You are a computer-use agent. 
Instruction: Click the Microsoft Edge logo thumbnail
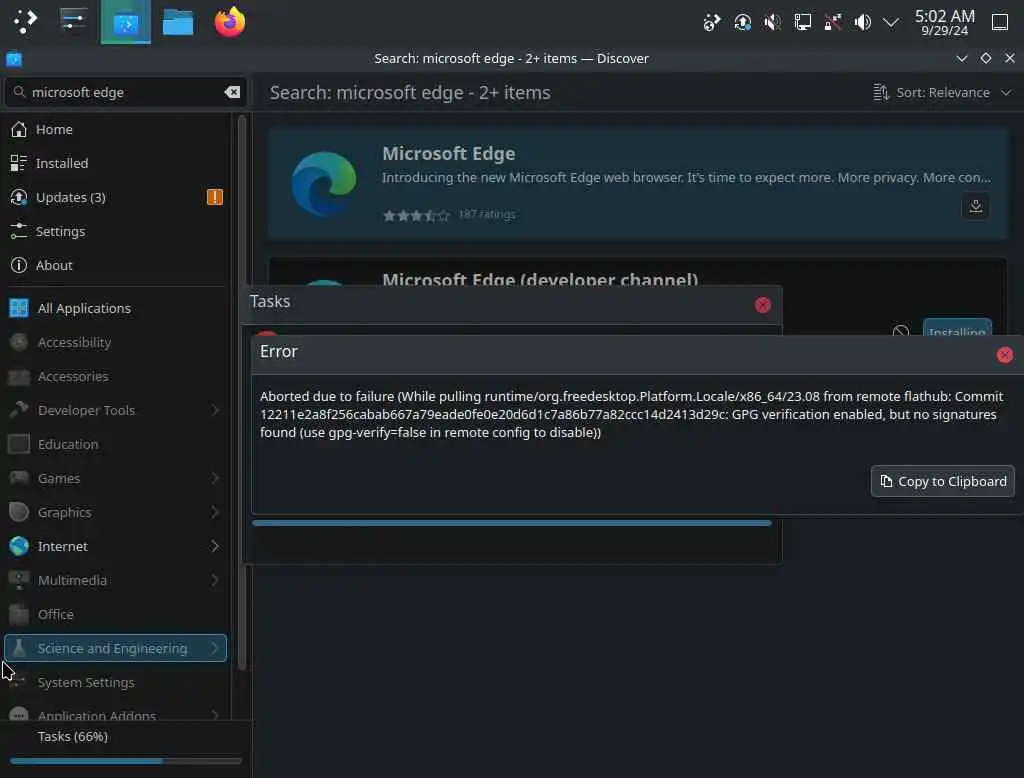[x=324, y=184]
